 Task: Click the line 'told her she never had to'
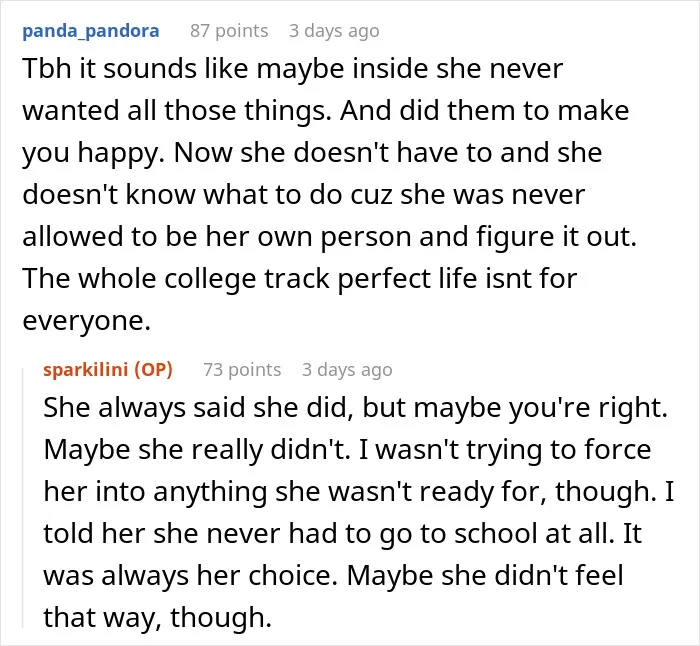pos(342,534)
